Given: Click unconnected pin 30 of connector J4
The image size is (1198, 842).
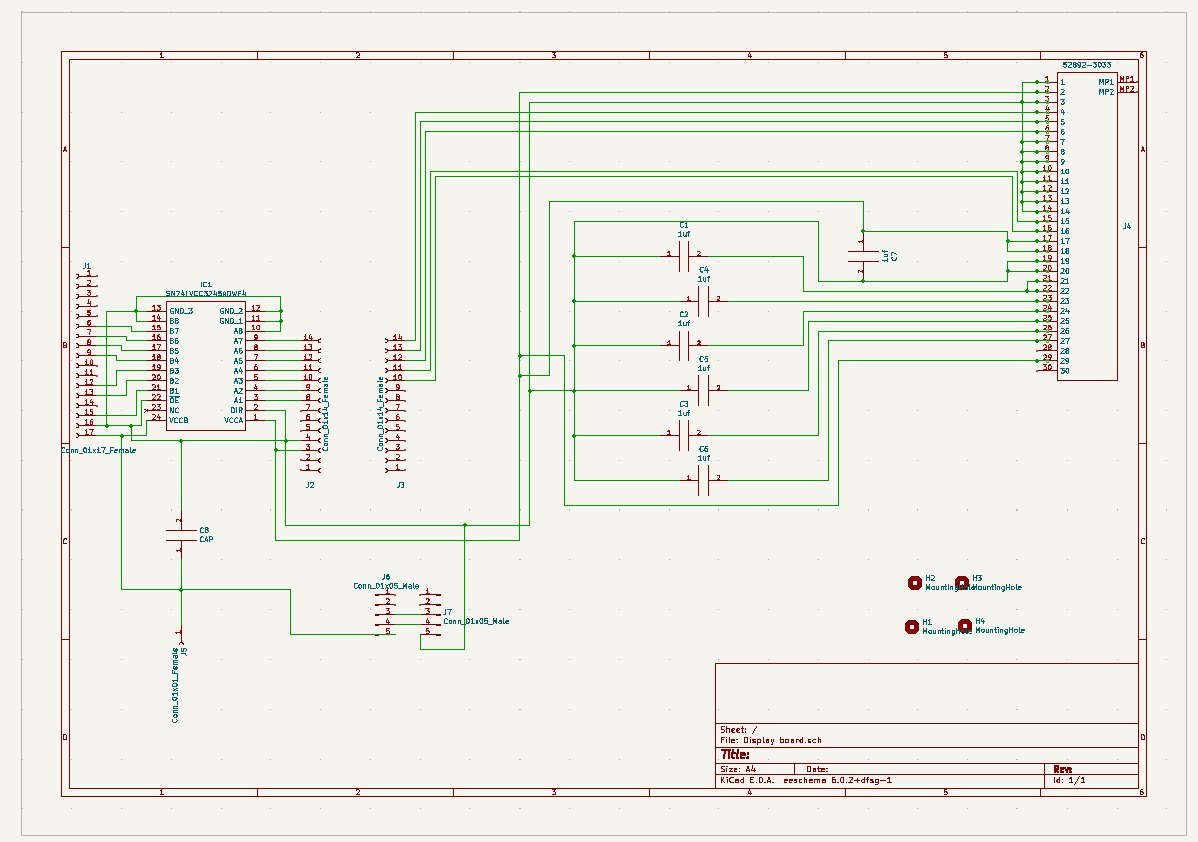Looking at the screenshot, I should (x=1047, y=369).
